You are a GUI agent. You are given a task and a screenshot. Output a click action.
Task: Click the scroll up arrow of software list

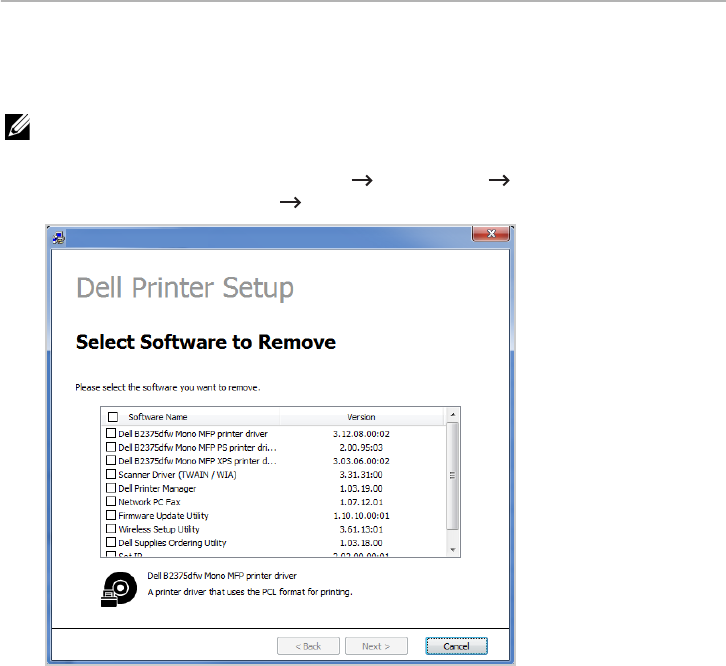tap(453, 415)
